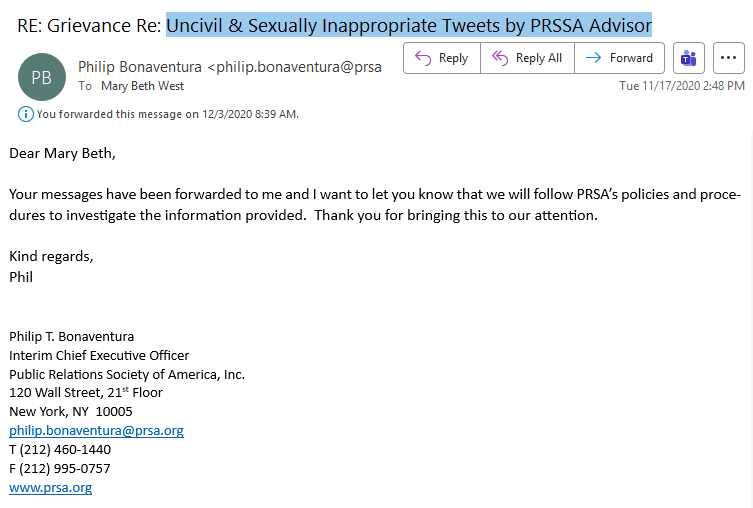Screen dimensions: 753x508
Task: Open the www.prsa.org website link
Action: [50, 488]
